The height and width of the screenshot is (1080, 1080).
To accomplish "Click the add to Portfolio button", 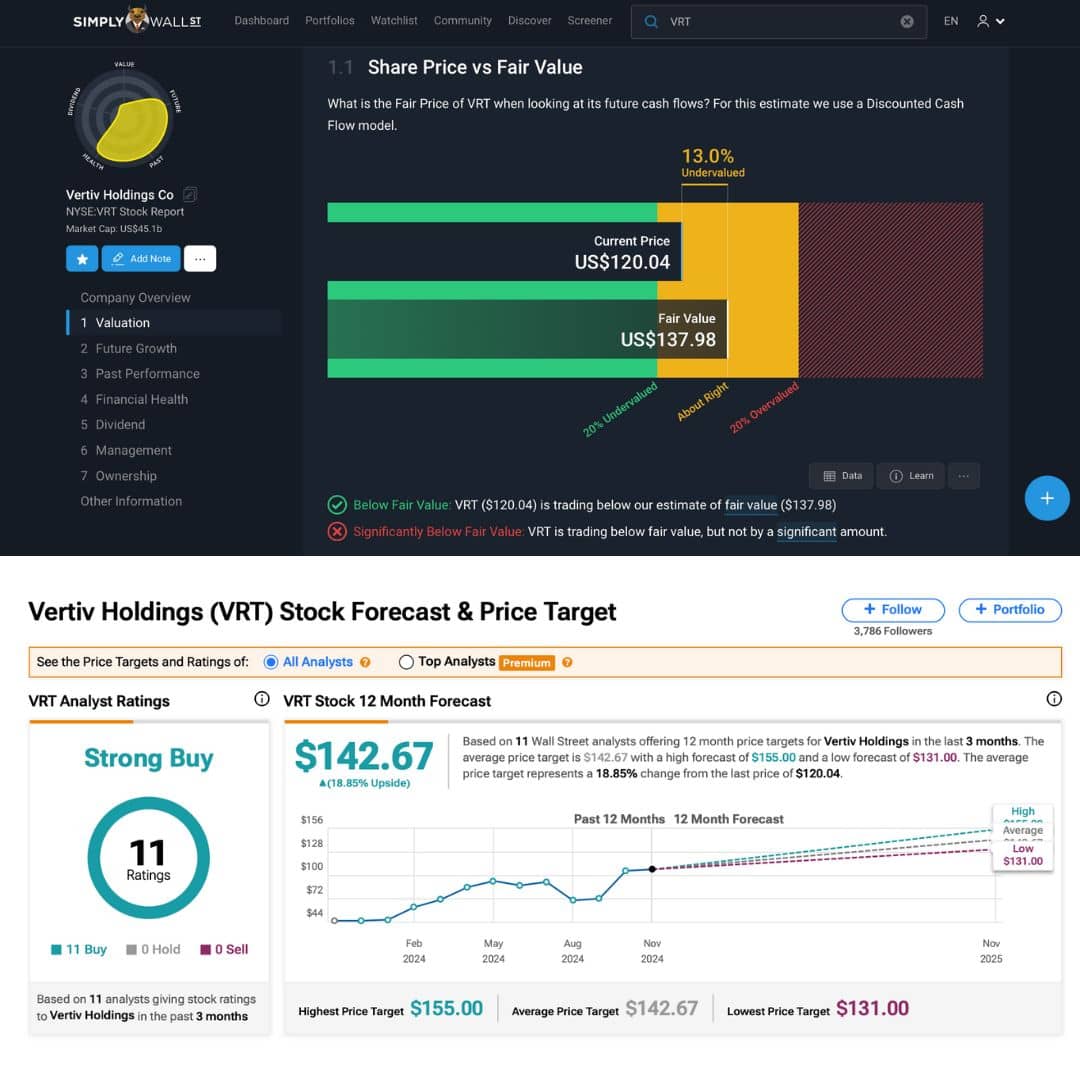I will tap(1010, 610).
